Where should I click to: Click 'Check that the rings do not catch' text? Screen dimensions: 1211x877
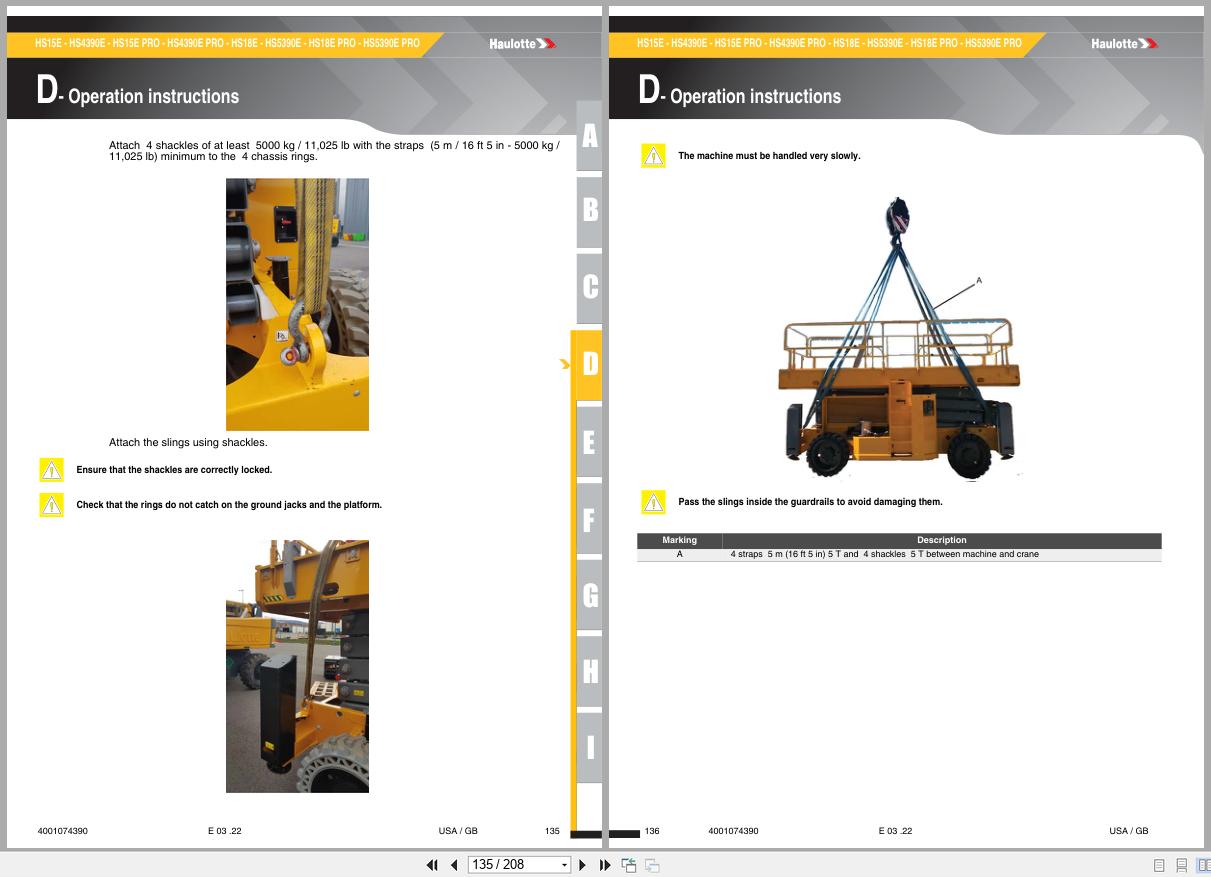229,505
